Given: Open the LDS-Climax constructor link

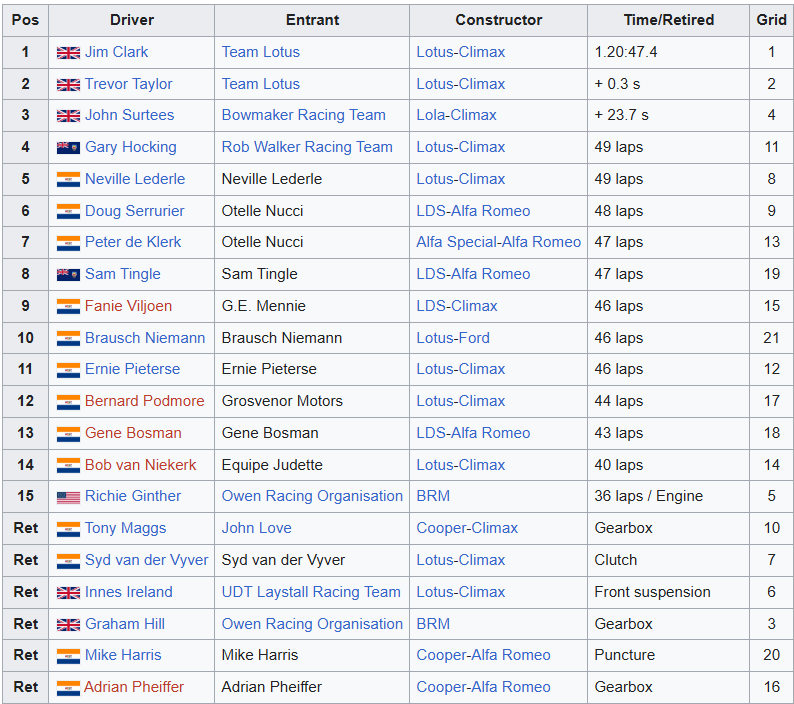Looking at the screenshot, I should [x=457, y=306].
